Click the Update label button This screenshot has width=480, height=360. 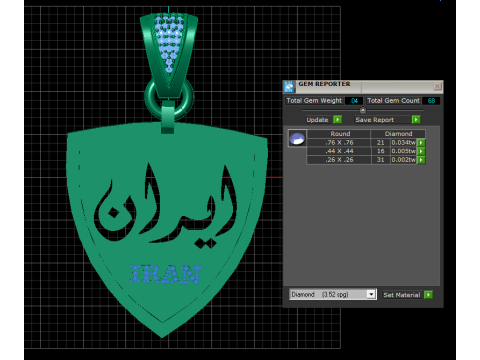317,120
